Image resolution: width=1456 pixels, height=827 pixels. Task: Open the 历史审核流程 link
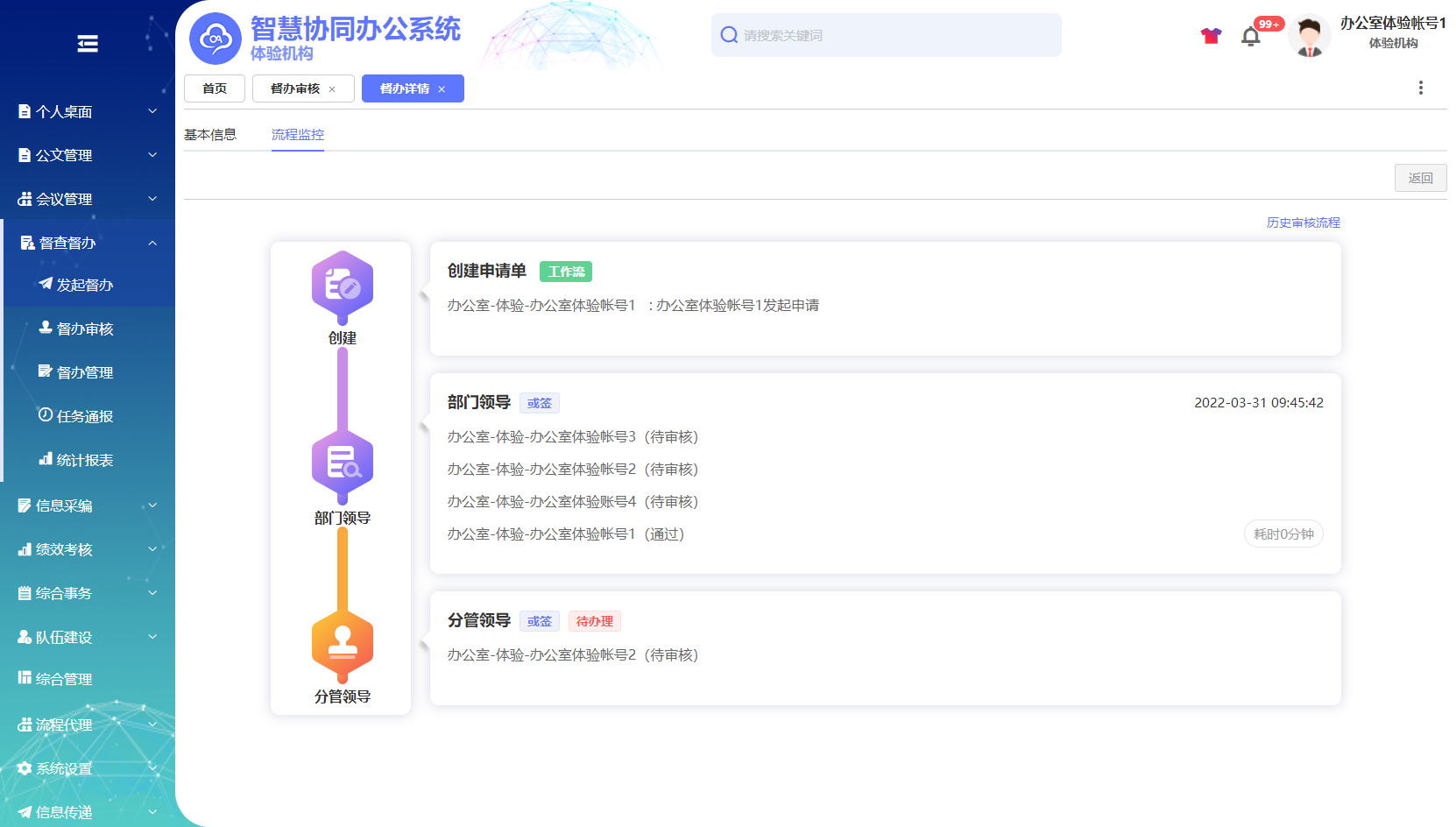[x=1303, y=223]
